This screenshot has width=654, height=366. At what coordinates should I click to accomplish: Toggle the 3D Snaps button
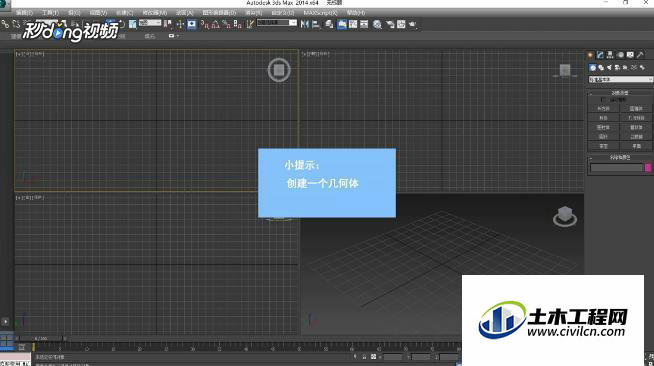204,24
